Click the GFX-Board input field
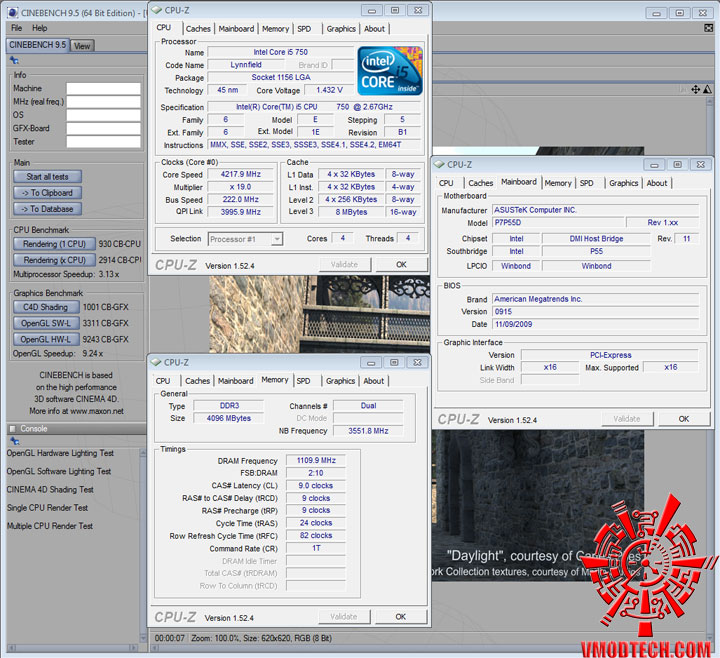720x658 pixels. tap(103, 129)
